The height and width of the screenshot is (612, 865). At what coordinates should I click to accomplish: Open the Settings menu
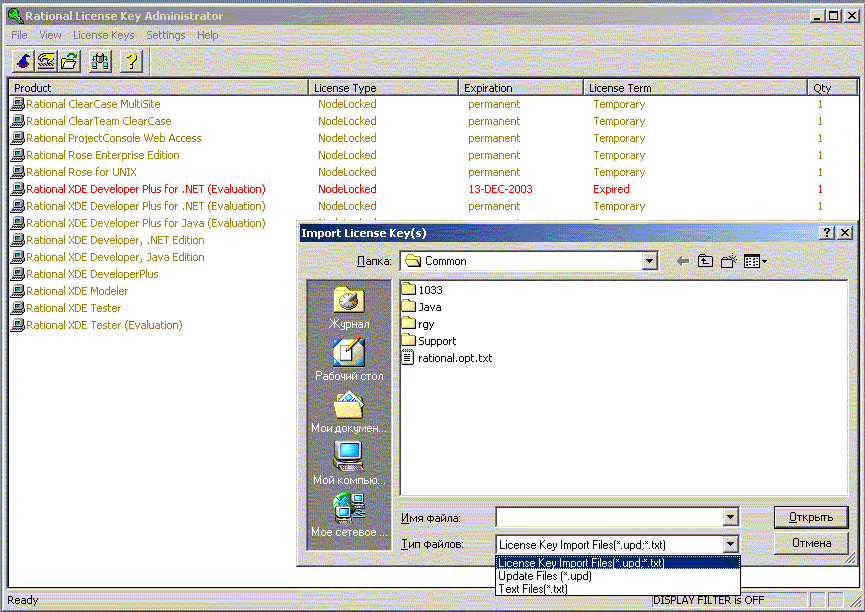pyautogui.click(x=165, y=35)
